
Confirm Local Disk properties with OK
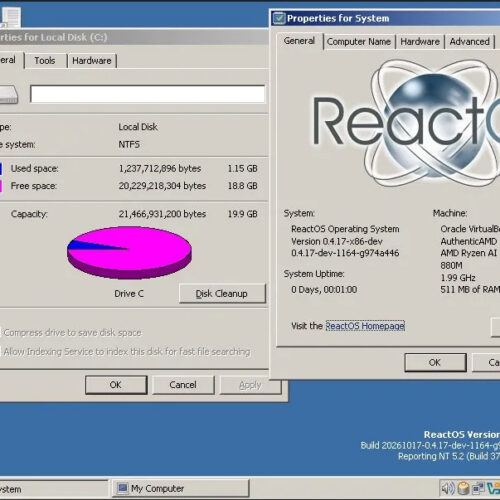(116, 385)
